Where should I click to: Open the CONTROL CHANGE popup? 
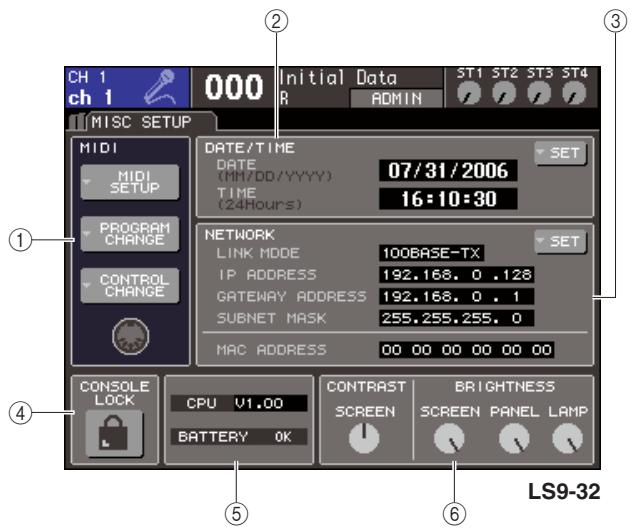pos(130,285)
